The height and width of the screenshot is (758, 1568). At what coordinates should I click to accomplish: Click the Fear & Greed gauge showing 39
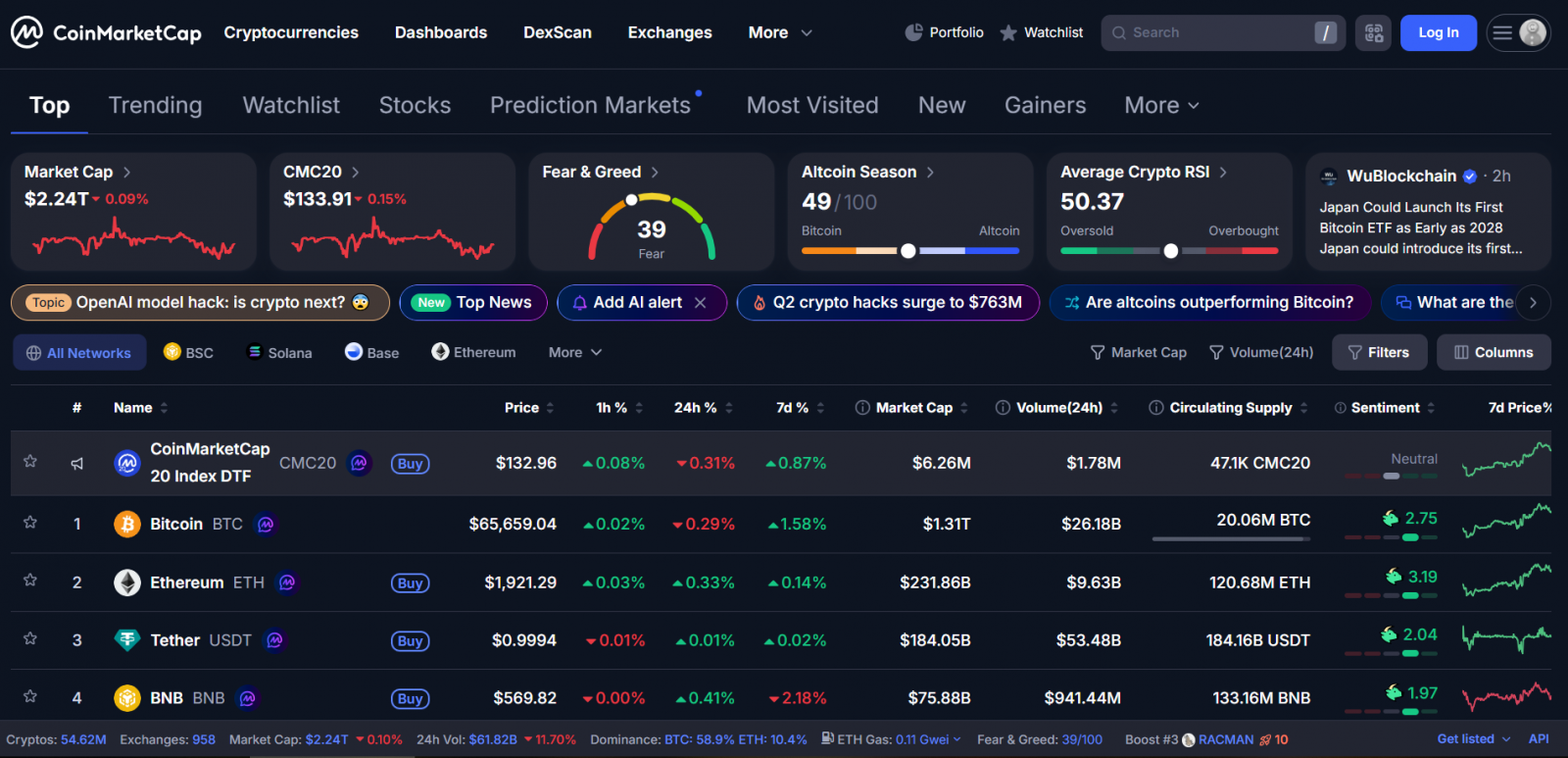pyautogui.click(x=652, y=227)
